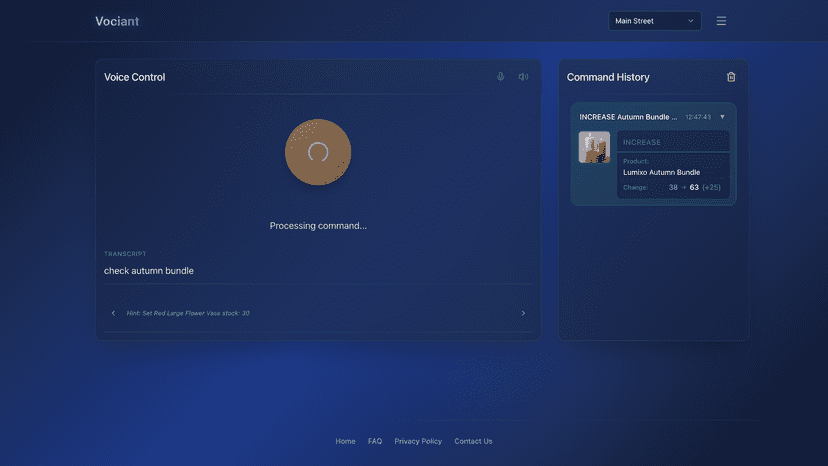Screen dimensions: 828x466
Task: Show previous hint with left arrow
Action: (x=113, y=313)
